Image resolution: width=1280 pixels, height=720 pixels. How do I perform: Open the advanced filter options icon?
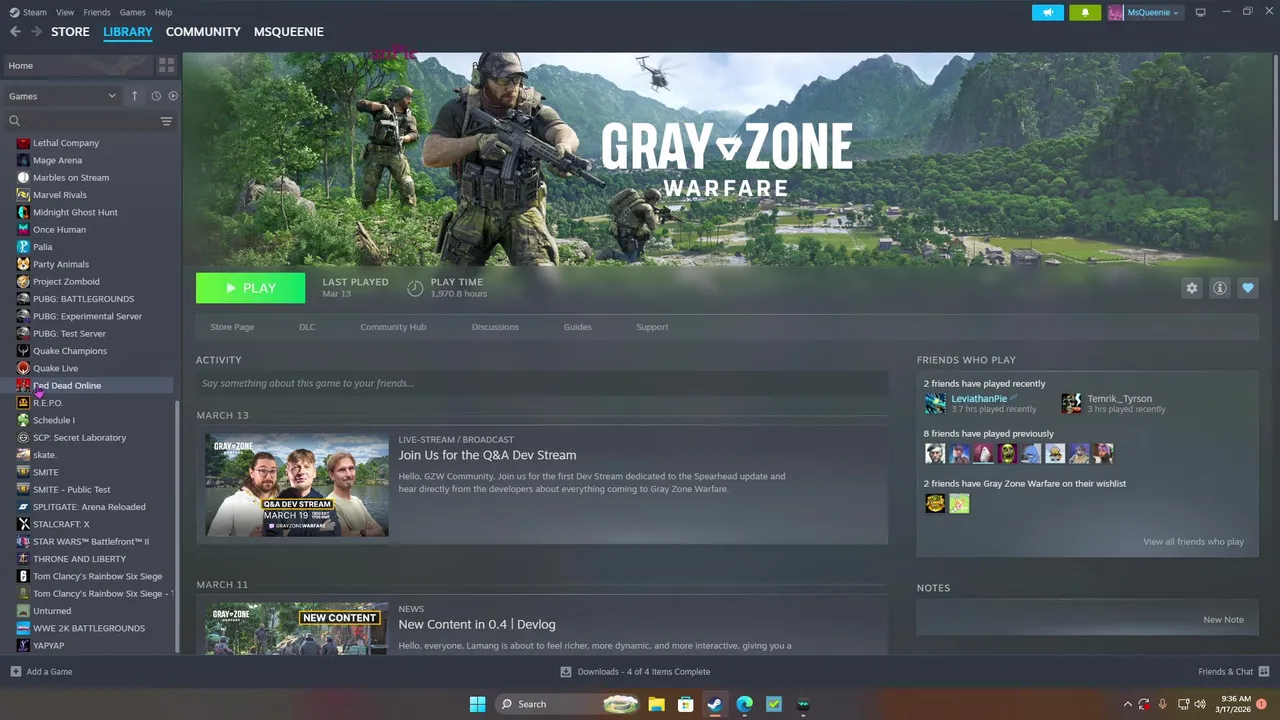click(x=166, y=121)
